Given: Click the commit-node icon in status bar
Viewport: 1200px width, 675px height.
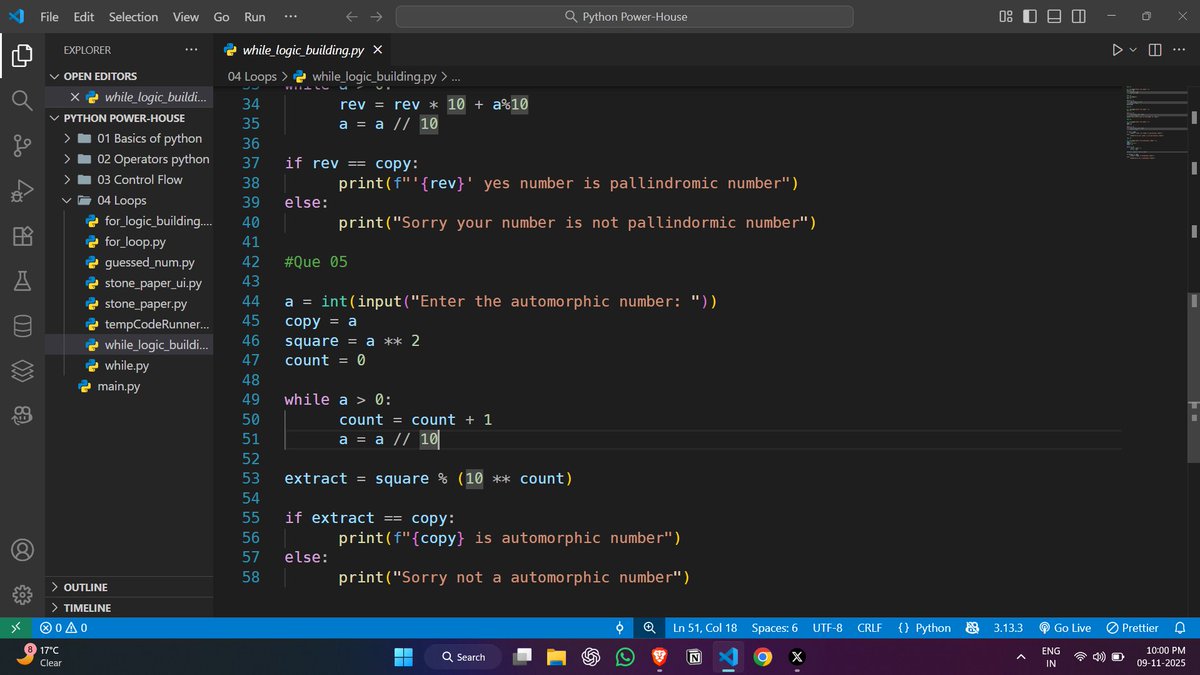Looking at the screenshot, I should [x=620, y=628].
